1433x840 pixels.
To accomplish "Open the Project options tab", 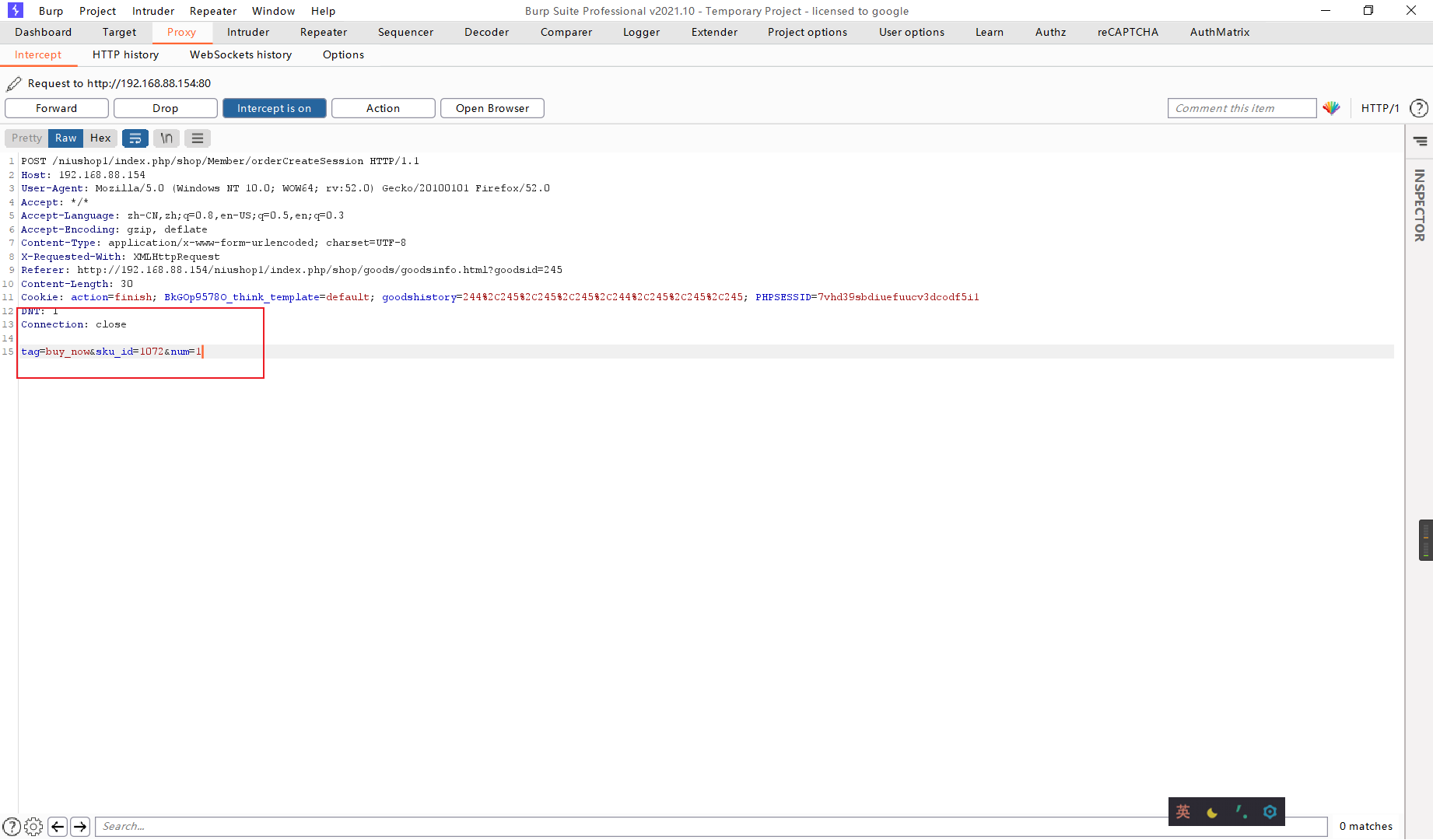I will tap(808, 32).
